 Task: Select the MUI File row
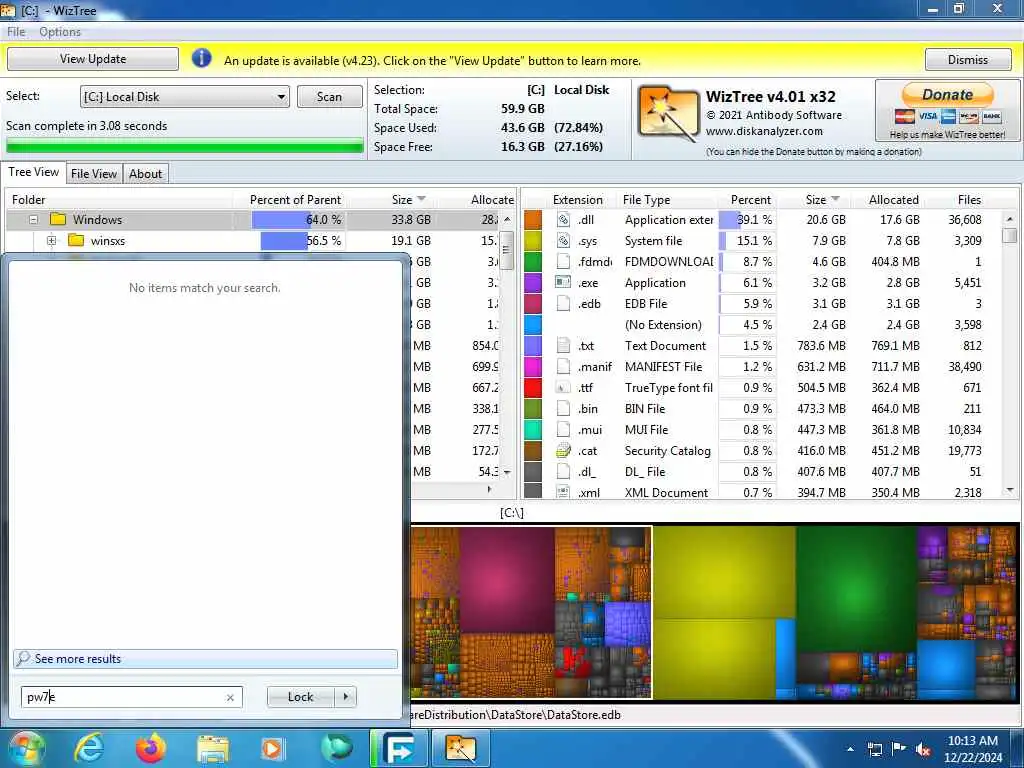tap(761, 430)
